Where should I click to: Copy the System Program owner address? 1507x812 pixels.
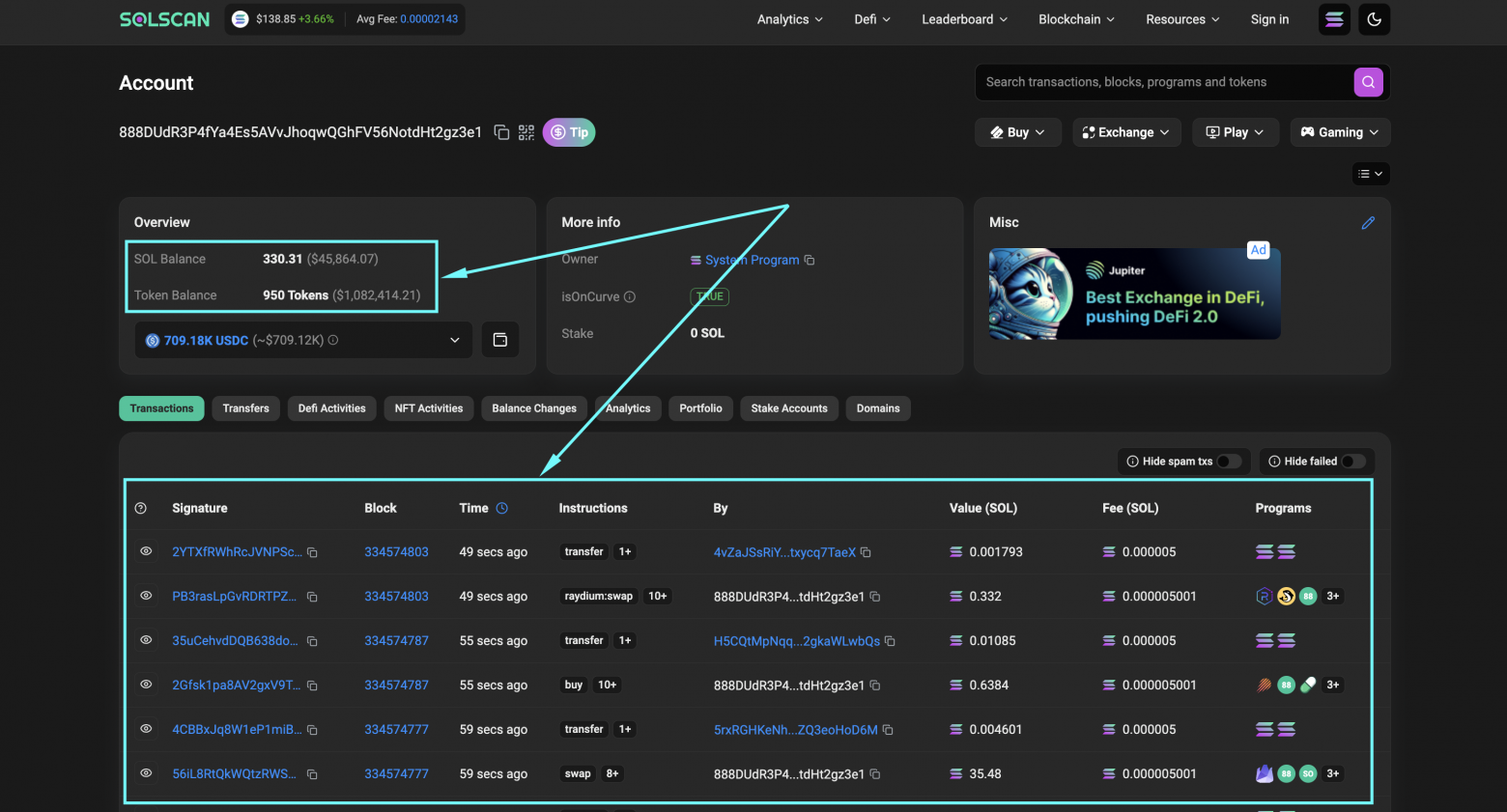[x=810, y=260]
